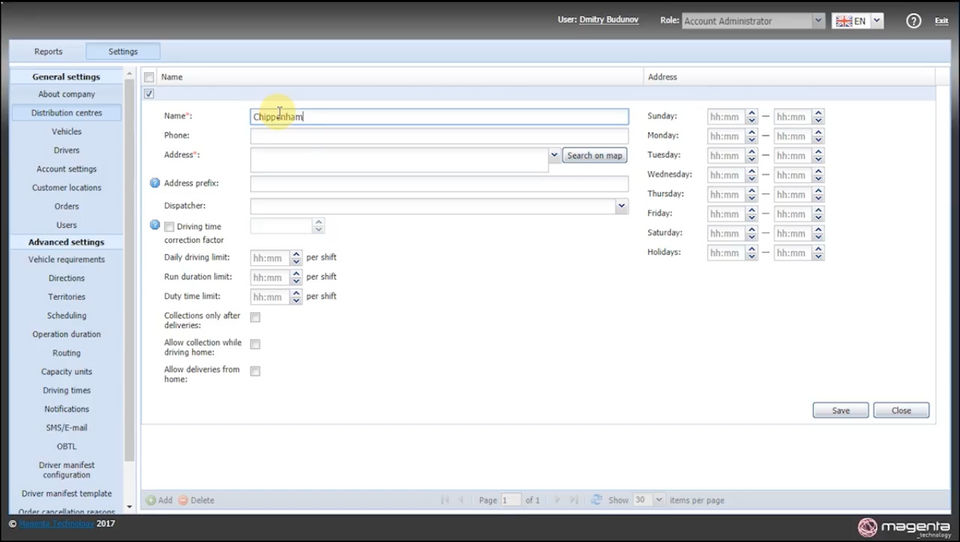Click the Close button
960x542 pixels.
pyautogui.click(x=901, y=410)
